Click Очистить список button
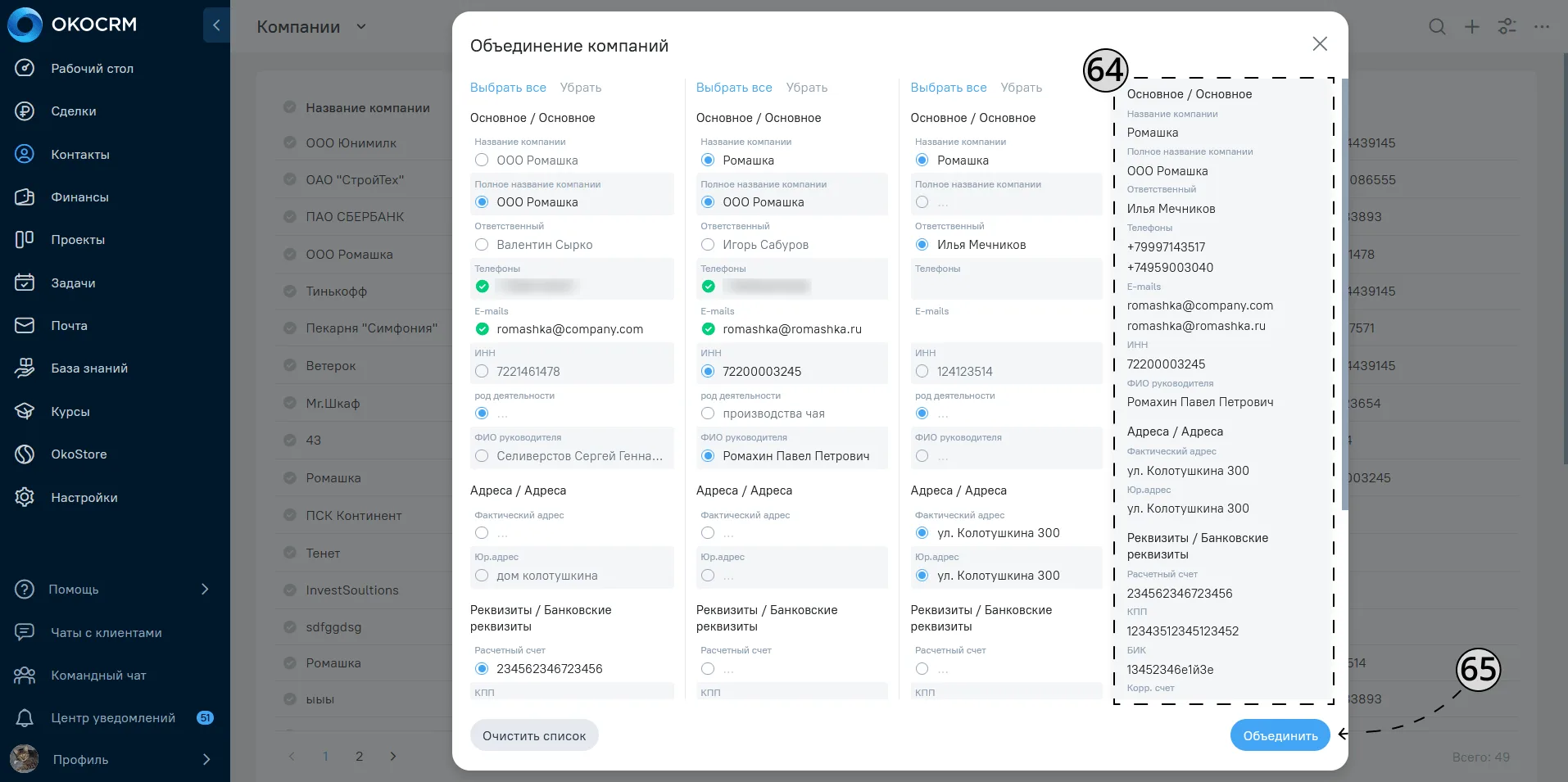1568x782 pixels. [x=534, y=735]
